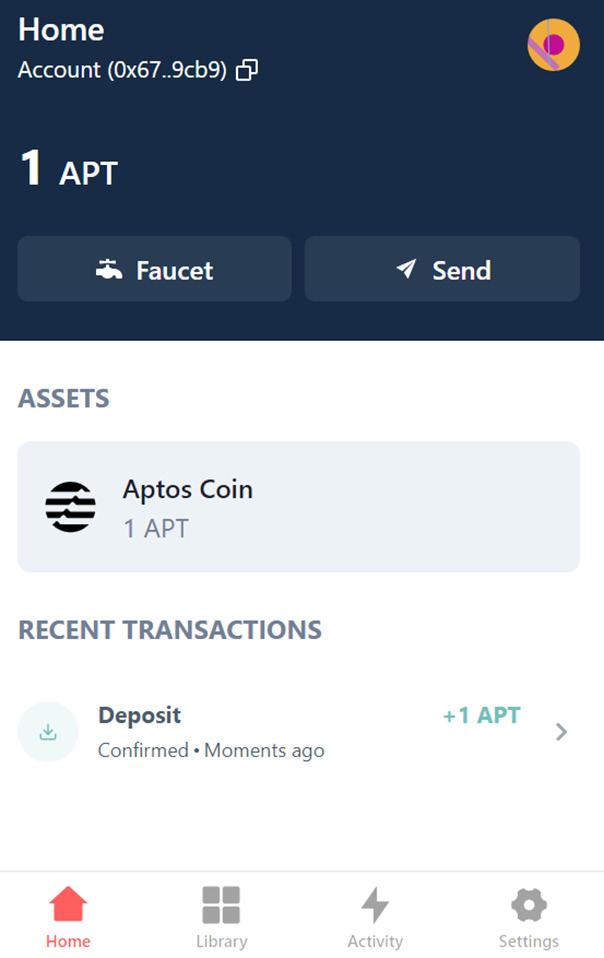Tap the Home house icon in the bottom bar
The height and width of the screenshot is (958, 604).
68,905
